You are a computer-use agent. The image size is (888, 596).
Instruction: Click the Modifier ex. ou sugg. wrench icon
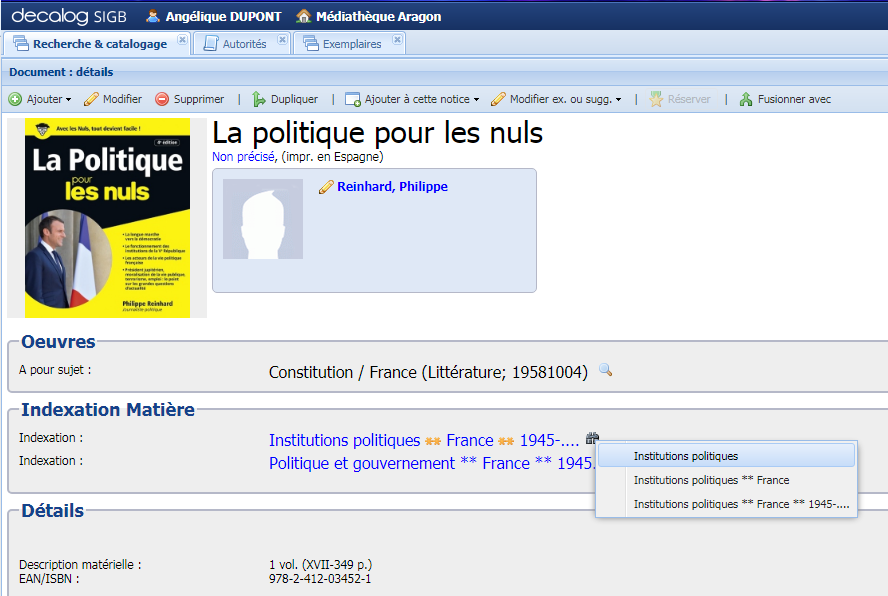497,99
